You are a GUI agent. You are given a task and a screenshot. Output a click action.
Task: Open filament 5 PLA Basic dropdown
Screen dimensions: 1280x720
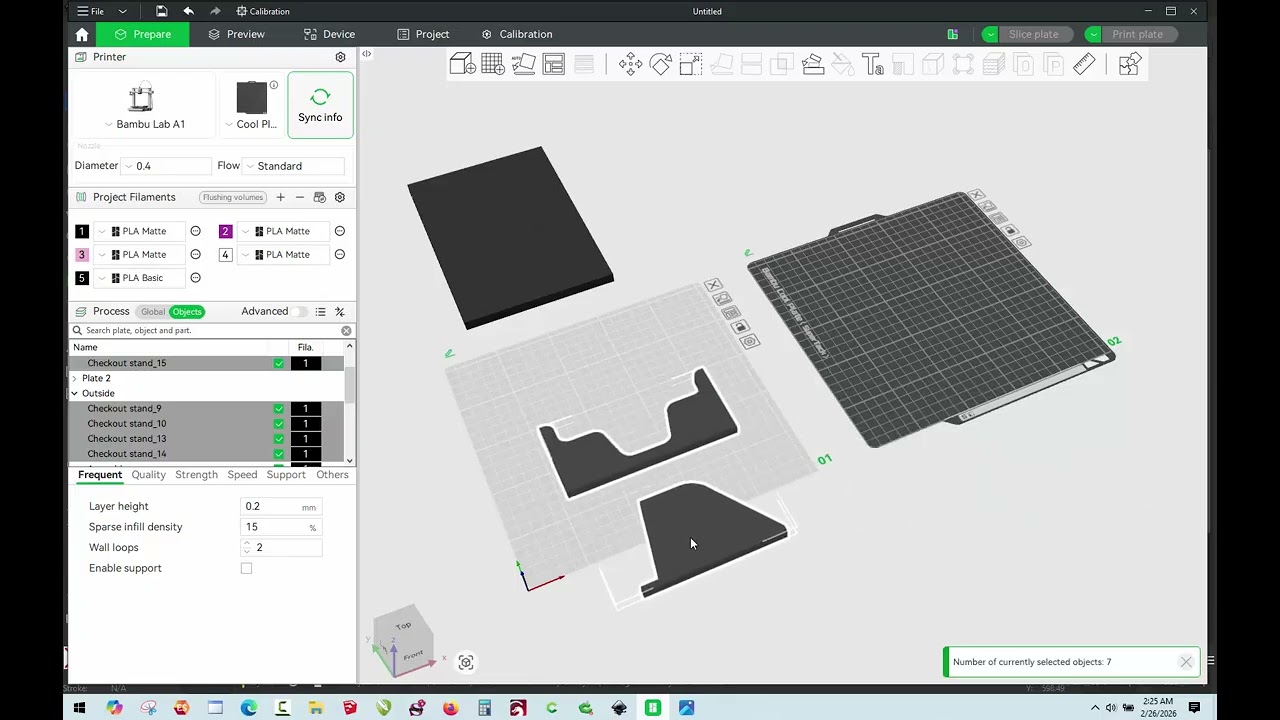click(x=141, y=278)
